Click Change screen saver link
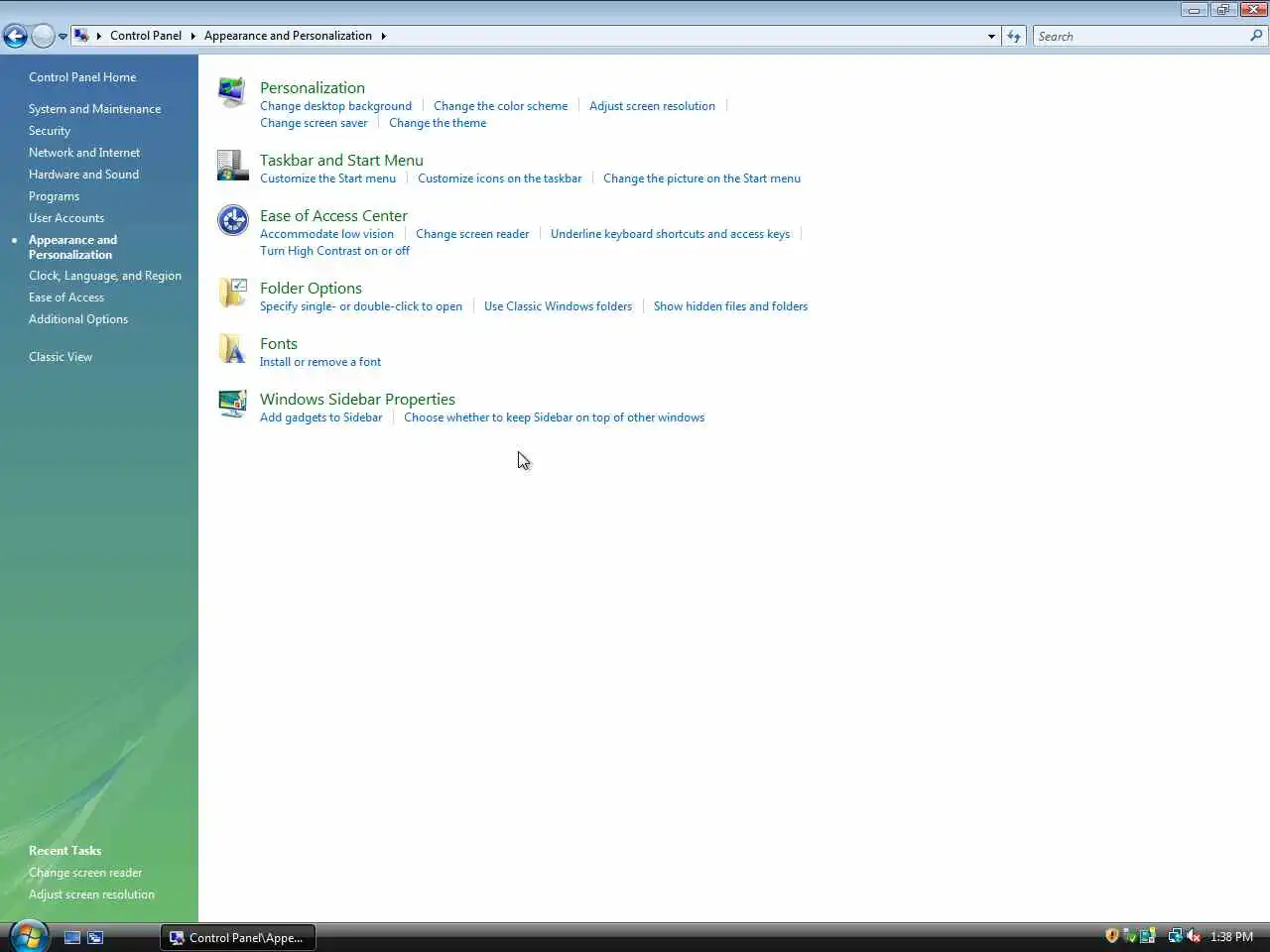The width and height of the screenshot is (1270, 952). point(314,123)
